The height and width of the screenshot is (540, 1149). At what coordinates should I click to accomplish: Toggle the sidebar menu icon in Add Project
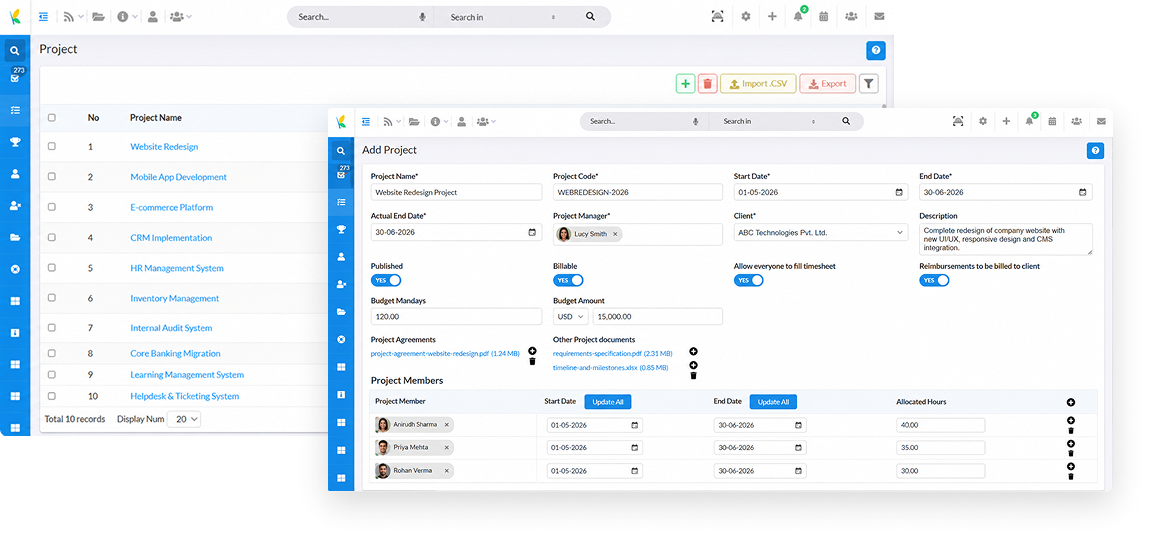point(366,121)
